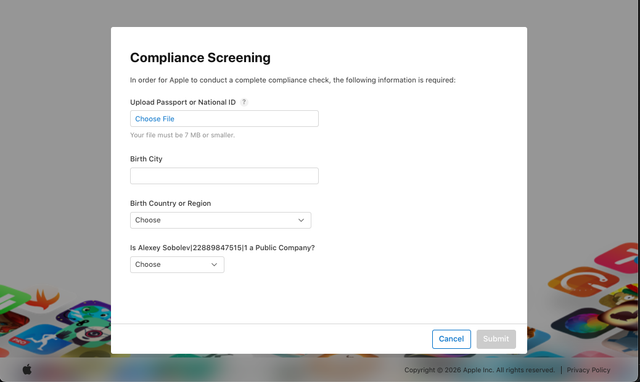Click the Upload Passport or National ID label
This screenshot has height=382, width=640.
(183, 102)
